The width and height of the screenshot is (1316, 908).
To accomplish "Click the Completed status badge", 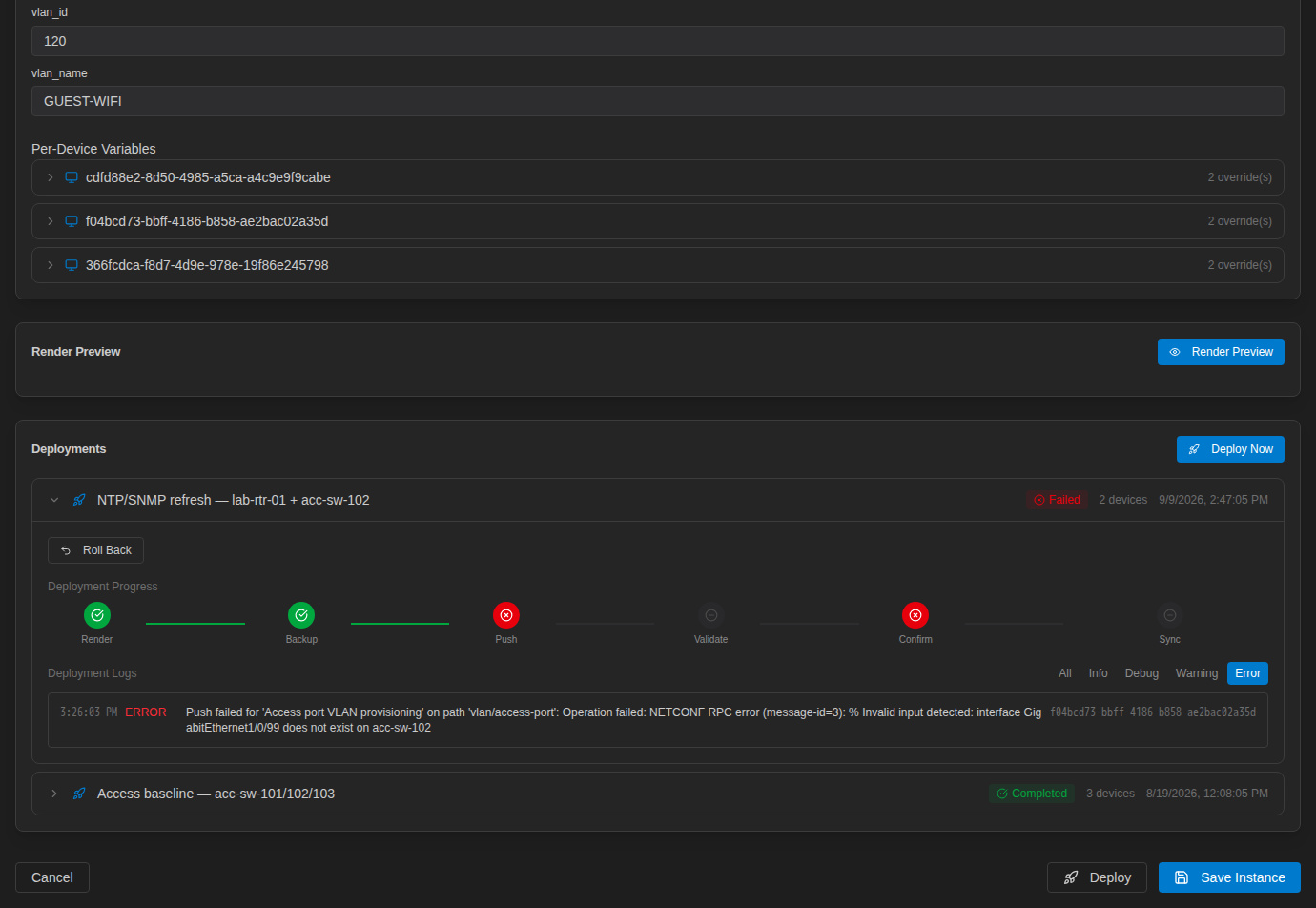I will 1032,794.
